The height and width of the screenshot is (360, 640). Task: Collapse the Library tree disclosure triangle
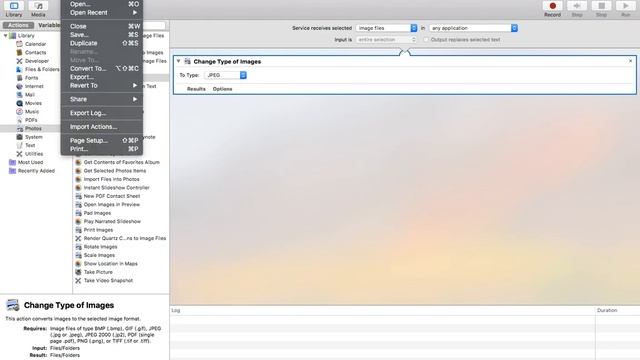point(5,36)
